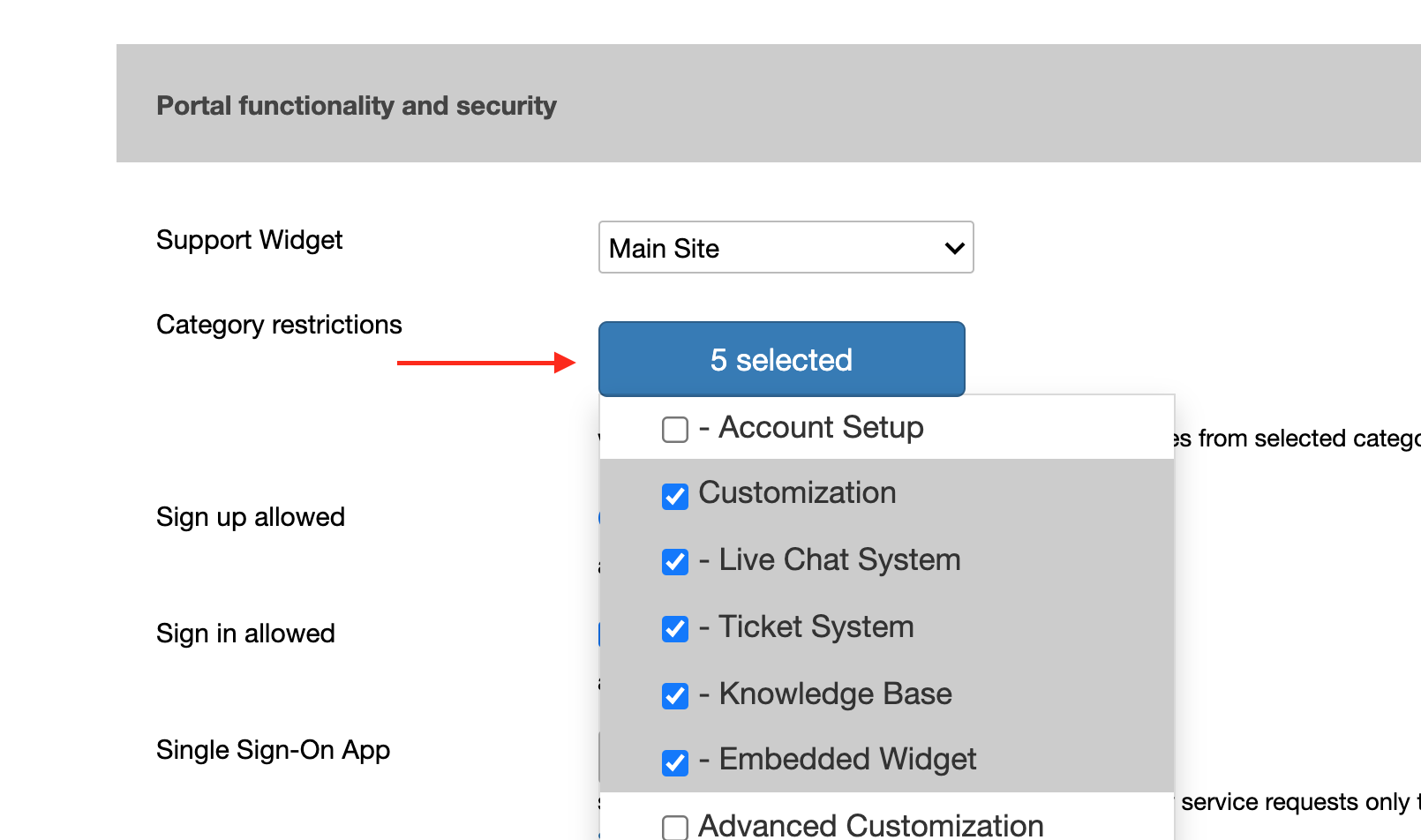Enable the Account Setup category checkbox
This screenshot has height=840, width=1421.
tap(674, 429)
